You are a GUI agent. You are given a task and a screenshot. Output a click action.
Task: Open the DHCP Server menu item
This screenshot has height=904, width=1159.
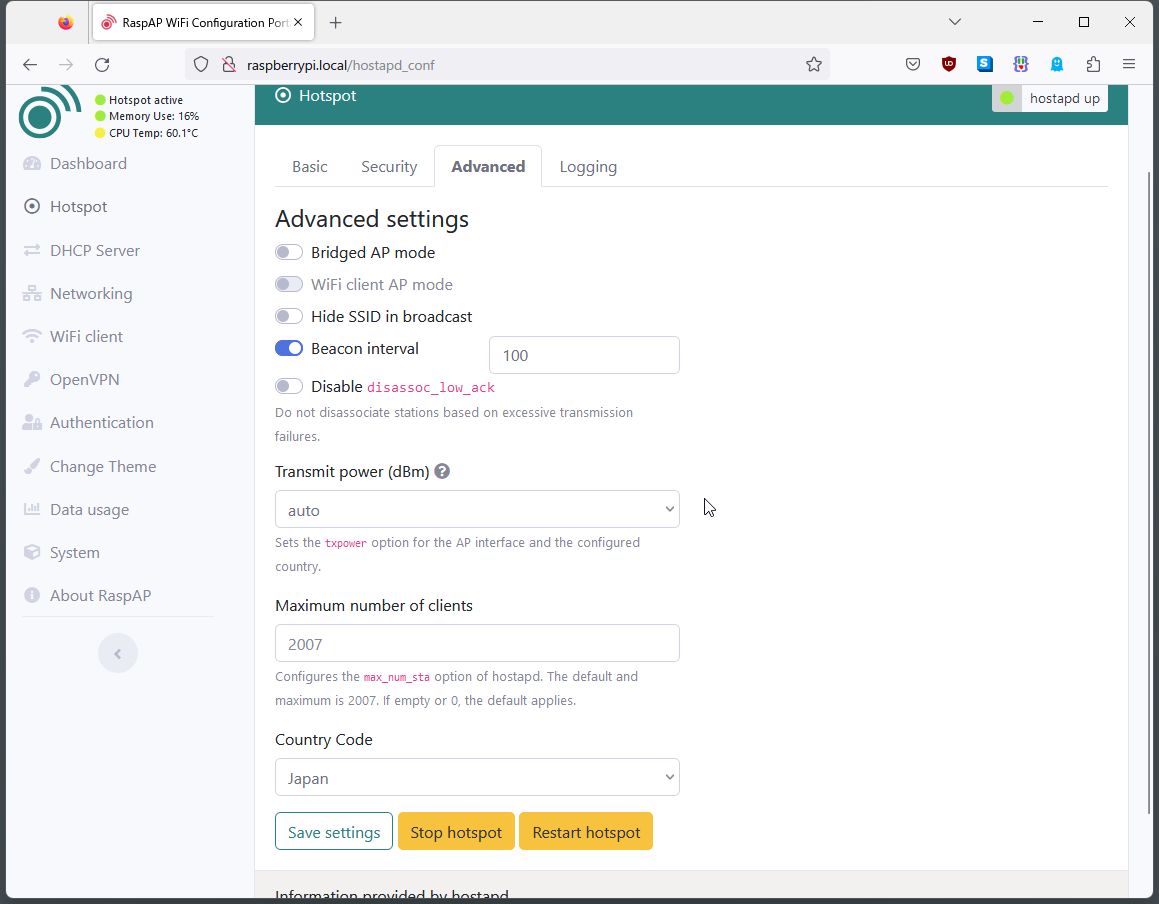[x=95, y=250]
